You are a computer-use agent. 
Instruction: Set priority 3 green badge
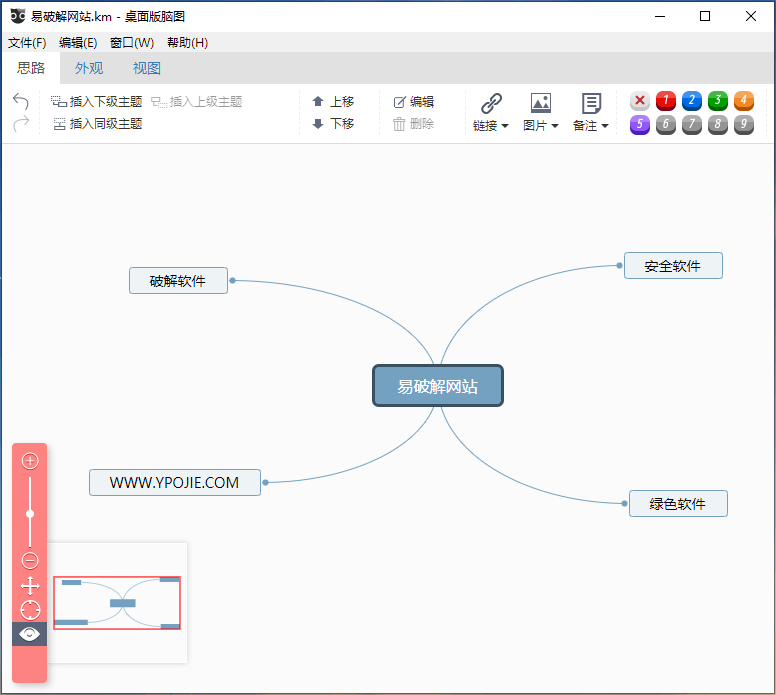click(718, 101)
